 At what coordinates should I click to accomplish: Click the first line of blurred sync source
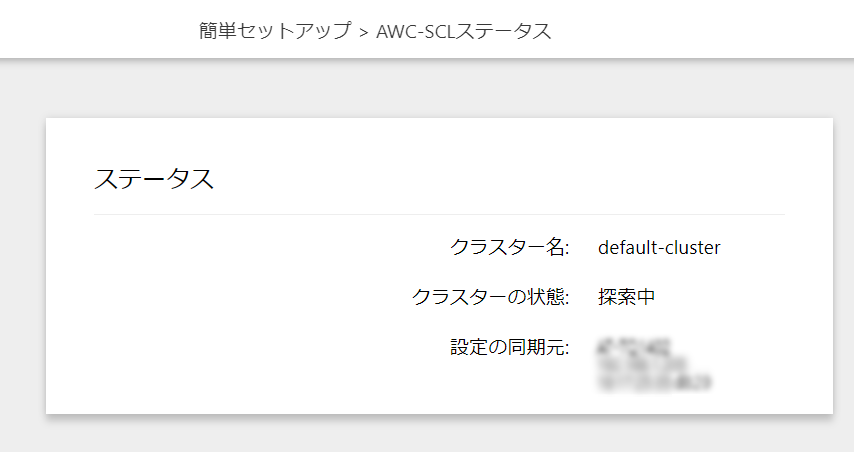[x=635, y=347]
